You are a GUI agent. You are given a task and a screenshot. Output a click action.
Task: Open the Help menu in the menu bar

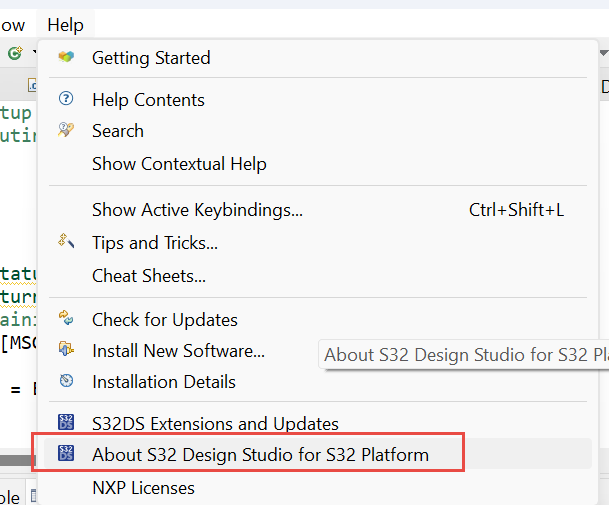coord(65,25)
